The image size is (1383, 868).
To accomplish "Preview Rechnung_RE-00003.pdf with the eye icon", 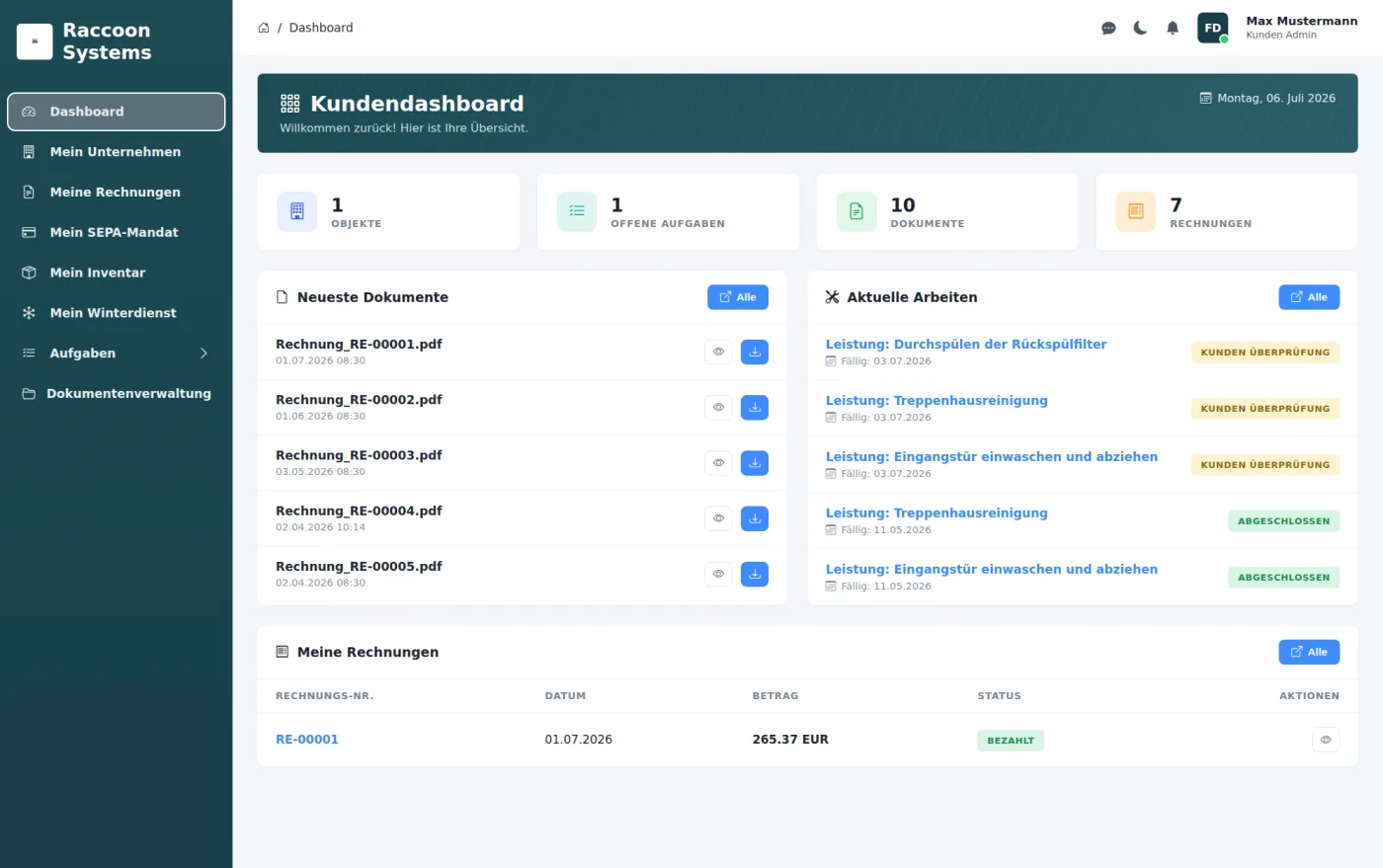I will point(718,462).
